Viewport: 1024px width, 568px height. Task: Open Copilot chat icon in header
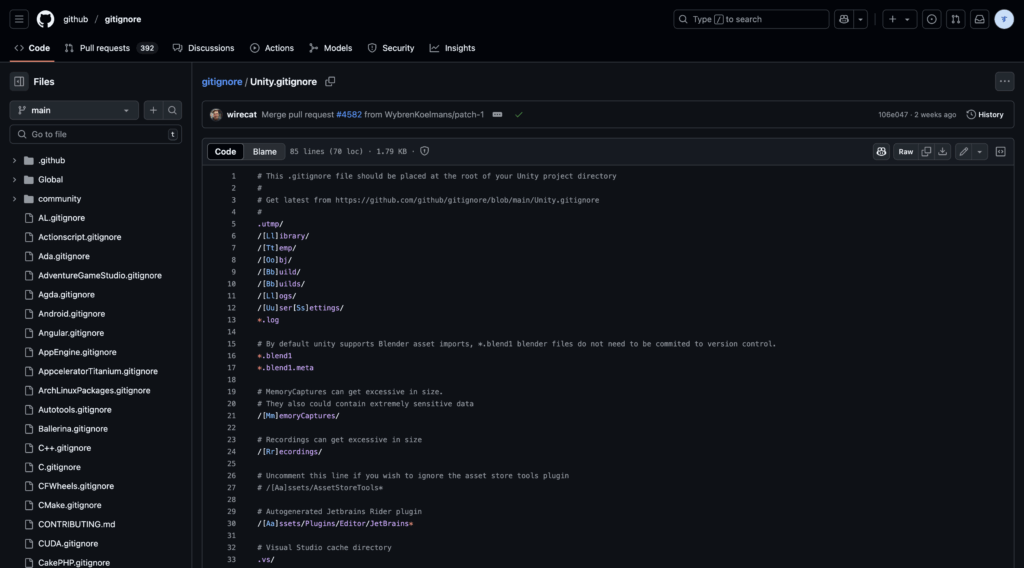[844, 19]
